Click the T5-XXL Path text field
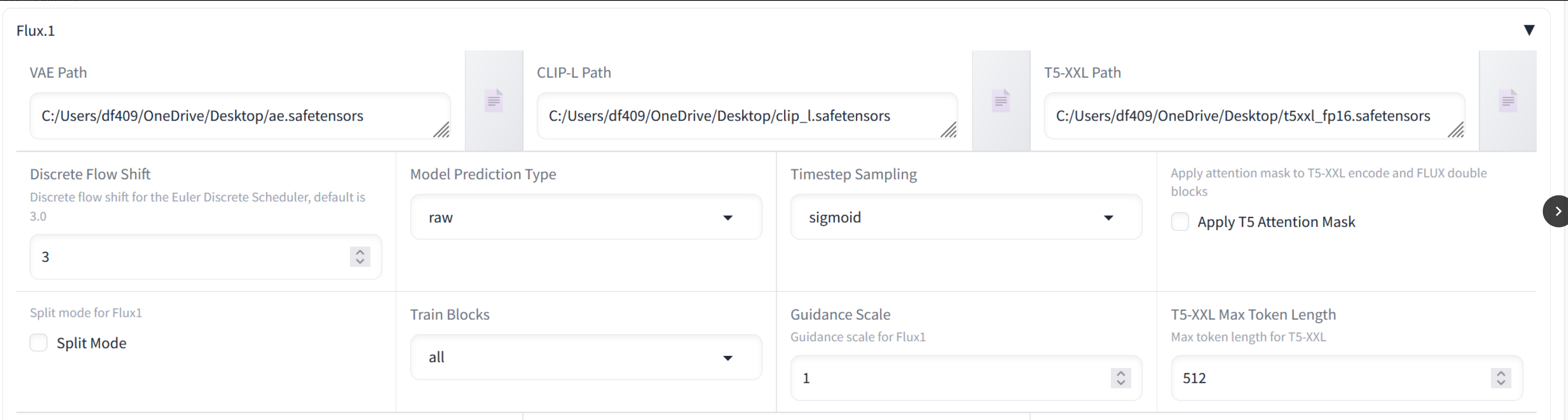 click(x=1245, y=116)
